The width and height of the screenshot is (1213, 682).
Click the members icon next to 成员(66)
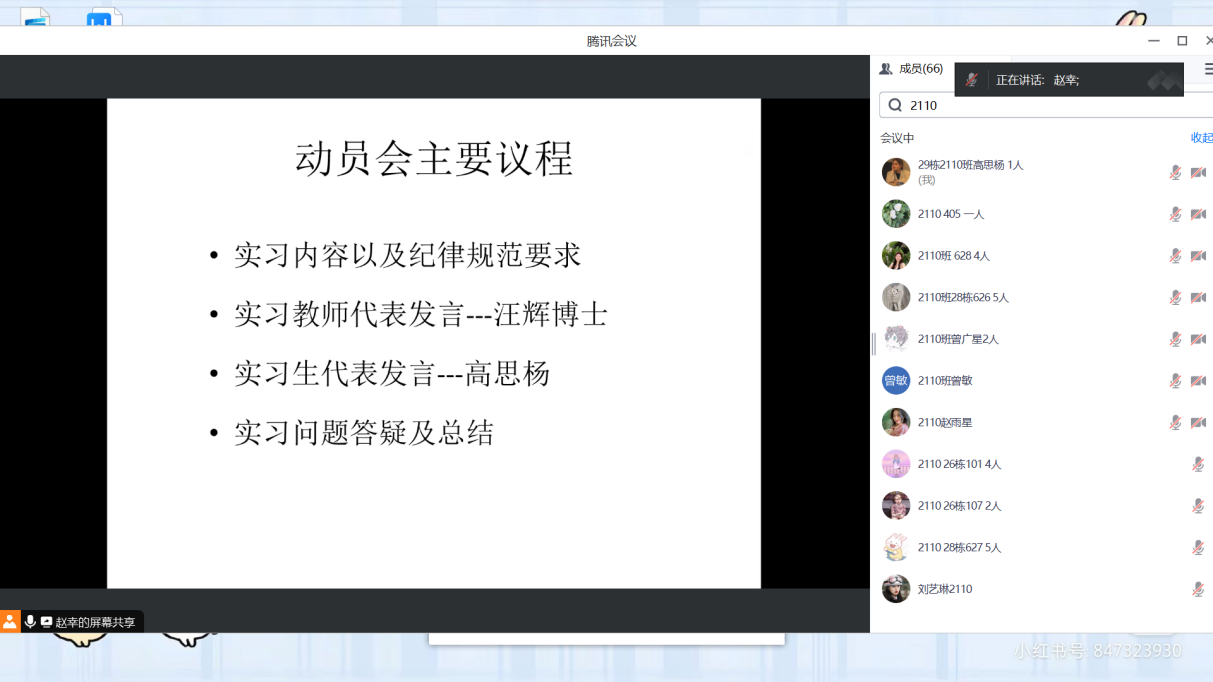click(x=886, y=69)
